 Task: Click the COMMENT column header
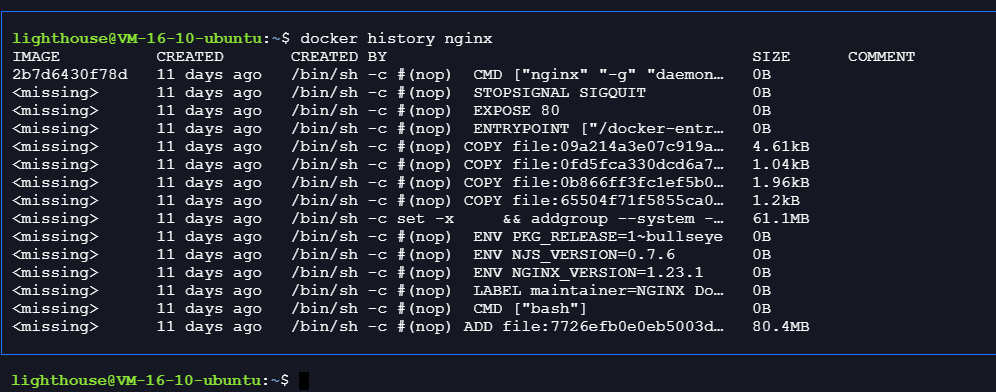click(x=882, y=57)
